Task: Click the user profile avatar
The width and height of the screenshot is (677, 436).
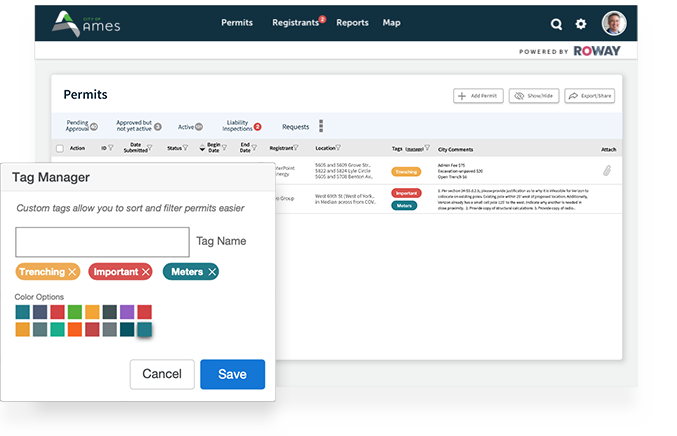Action: [614, 23]
